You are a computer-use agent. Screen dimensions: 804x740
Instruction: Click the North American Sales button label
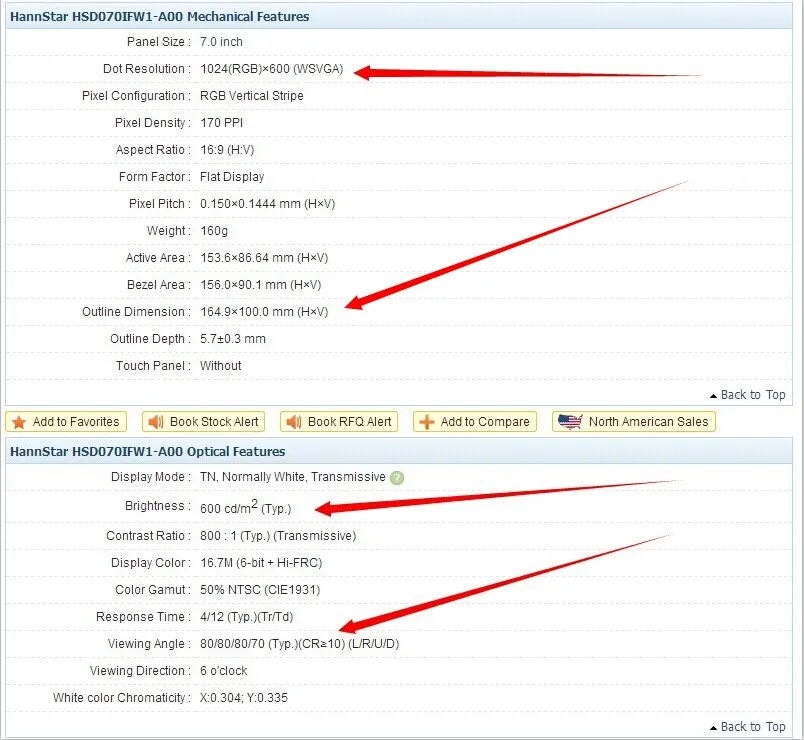coord(648,422)
